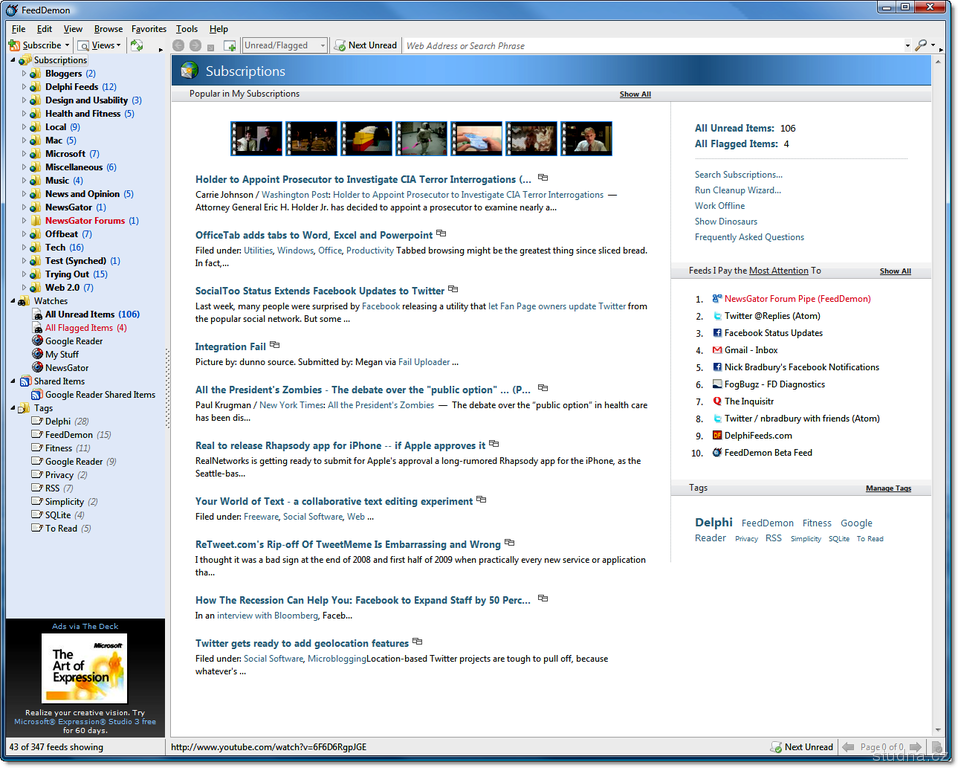Select the FeedDemon tag in the tree
Image resolution: width=958 pixels, height=768 pixels.
69,434
